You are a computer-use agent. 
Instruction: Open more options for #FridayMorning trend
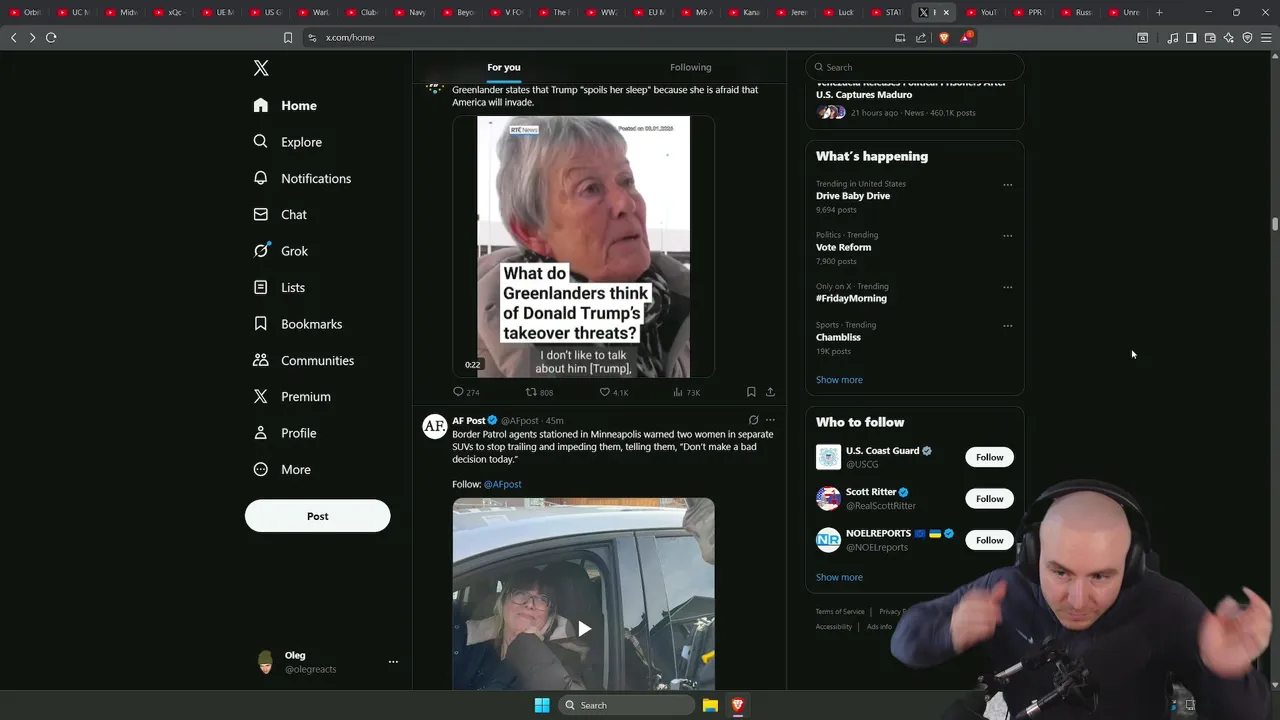click(1007, 287)
